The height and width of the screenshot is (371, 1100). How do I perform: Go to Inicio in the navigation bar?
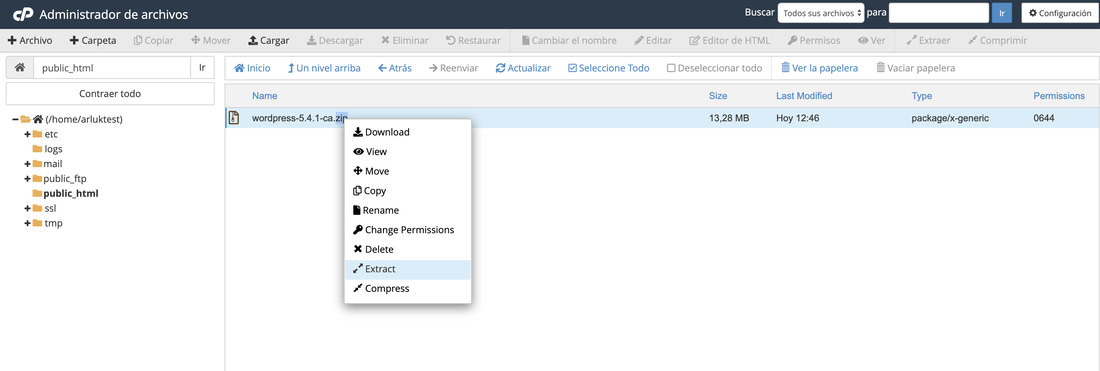click(252, 68)
